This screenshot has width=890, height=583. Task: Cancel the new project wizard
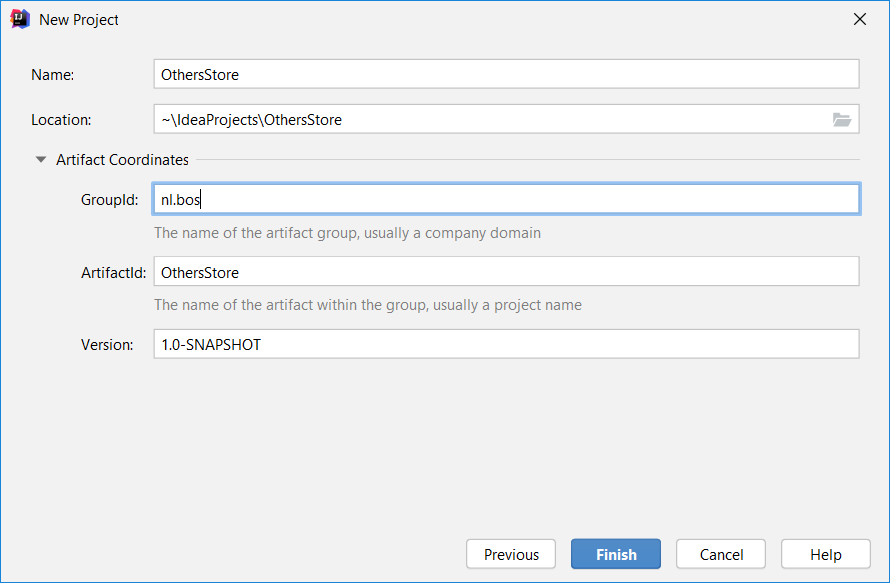point(721,554)
